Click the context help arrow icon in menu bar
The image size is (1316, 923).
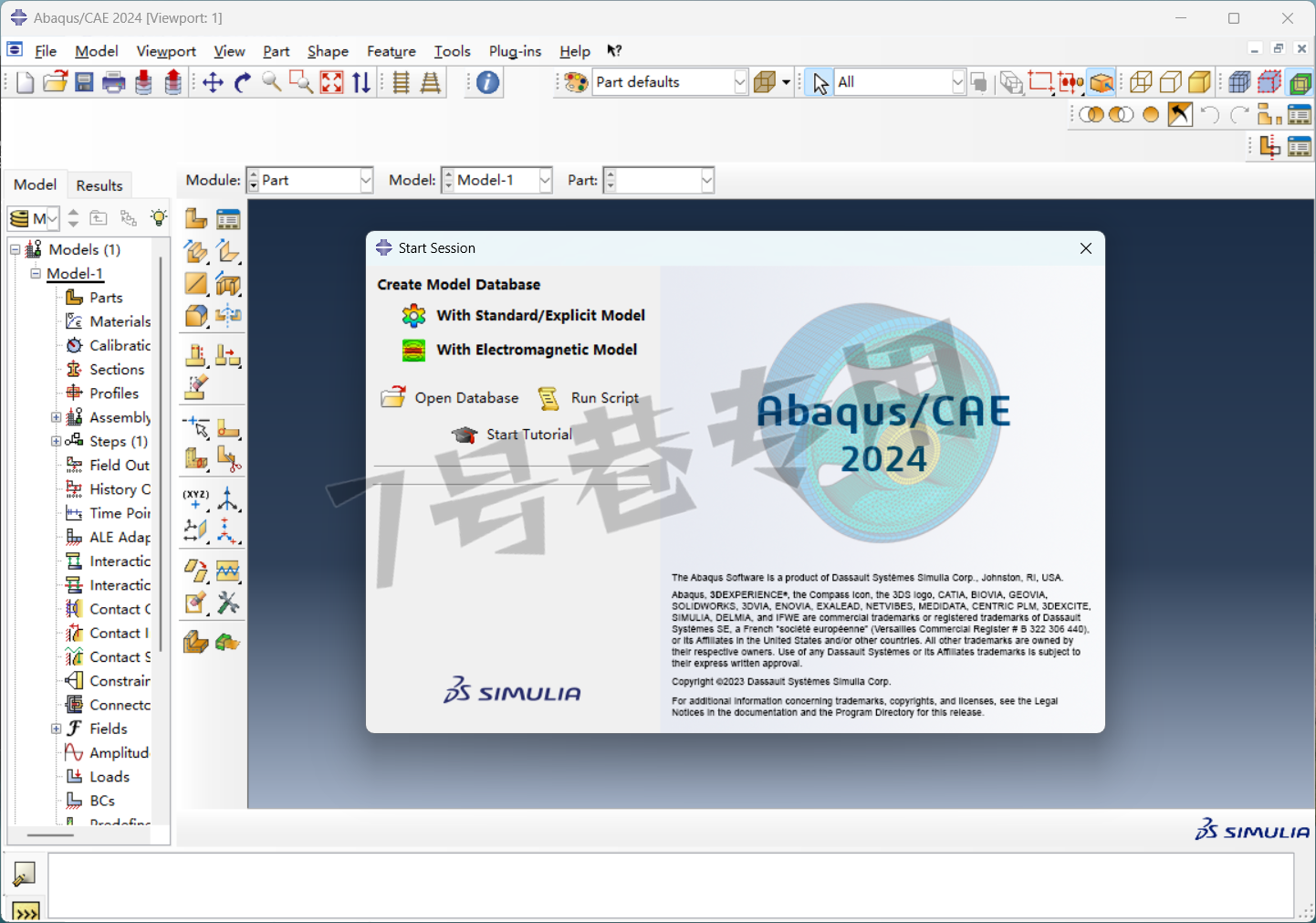click(x=614, y=51)
